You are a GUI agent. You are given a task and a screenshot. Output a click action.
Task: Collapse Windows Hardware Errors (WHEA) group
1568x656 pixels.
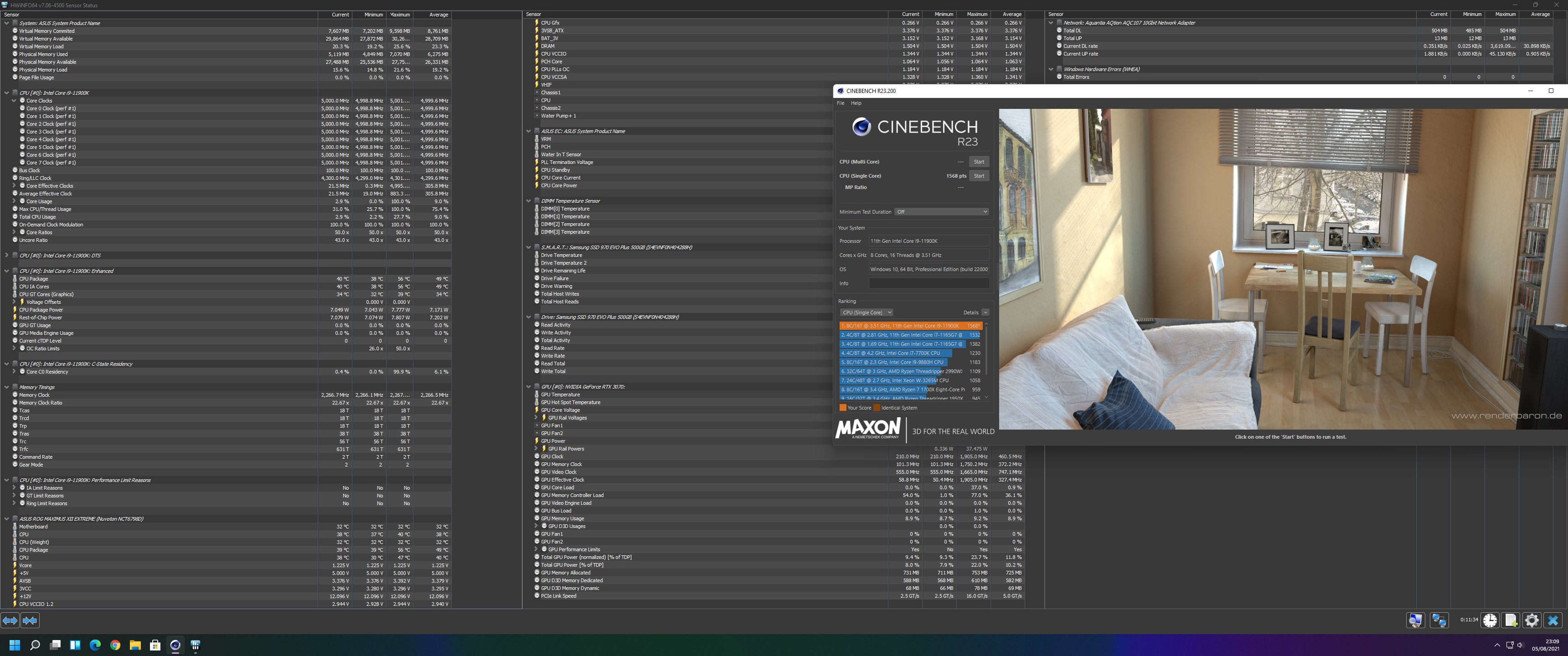1051,69
